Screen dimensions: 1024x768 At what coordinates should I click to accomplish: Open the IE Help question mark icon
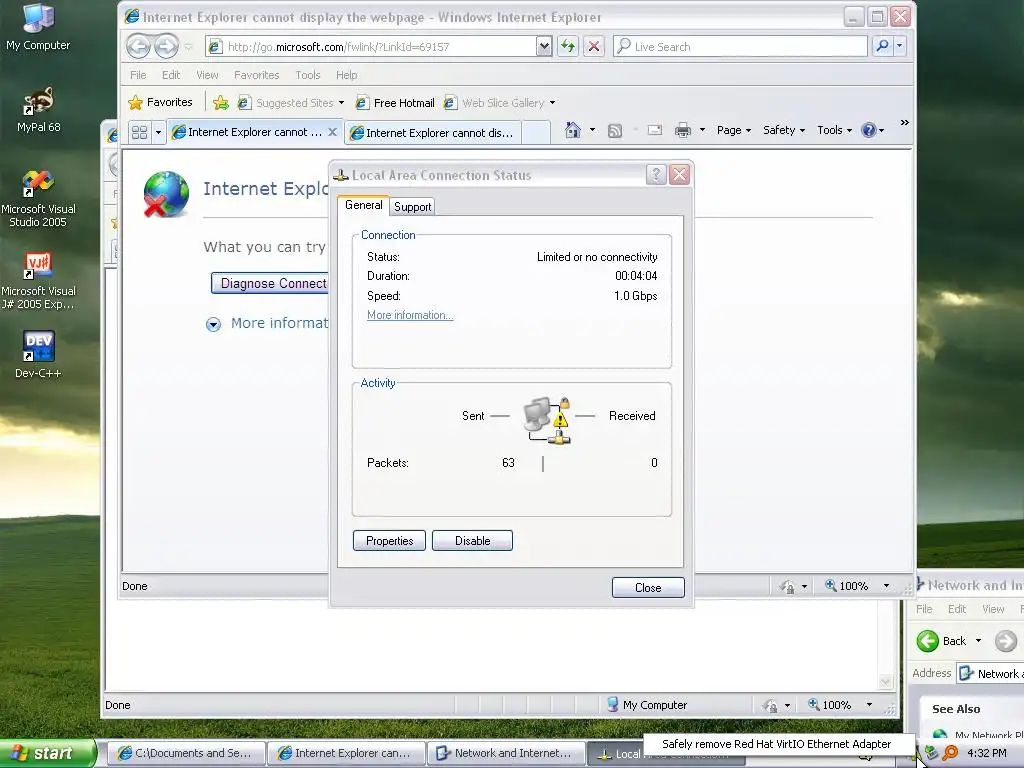tap(869, 130)
